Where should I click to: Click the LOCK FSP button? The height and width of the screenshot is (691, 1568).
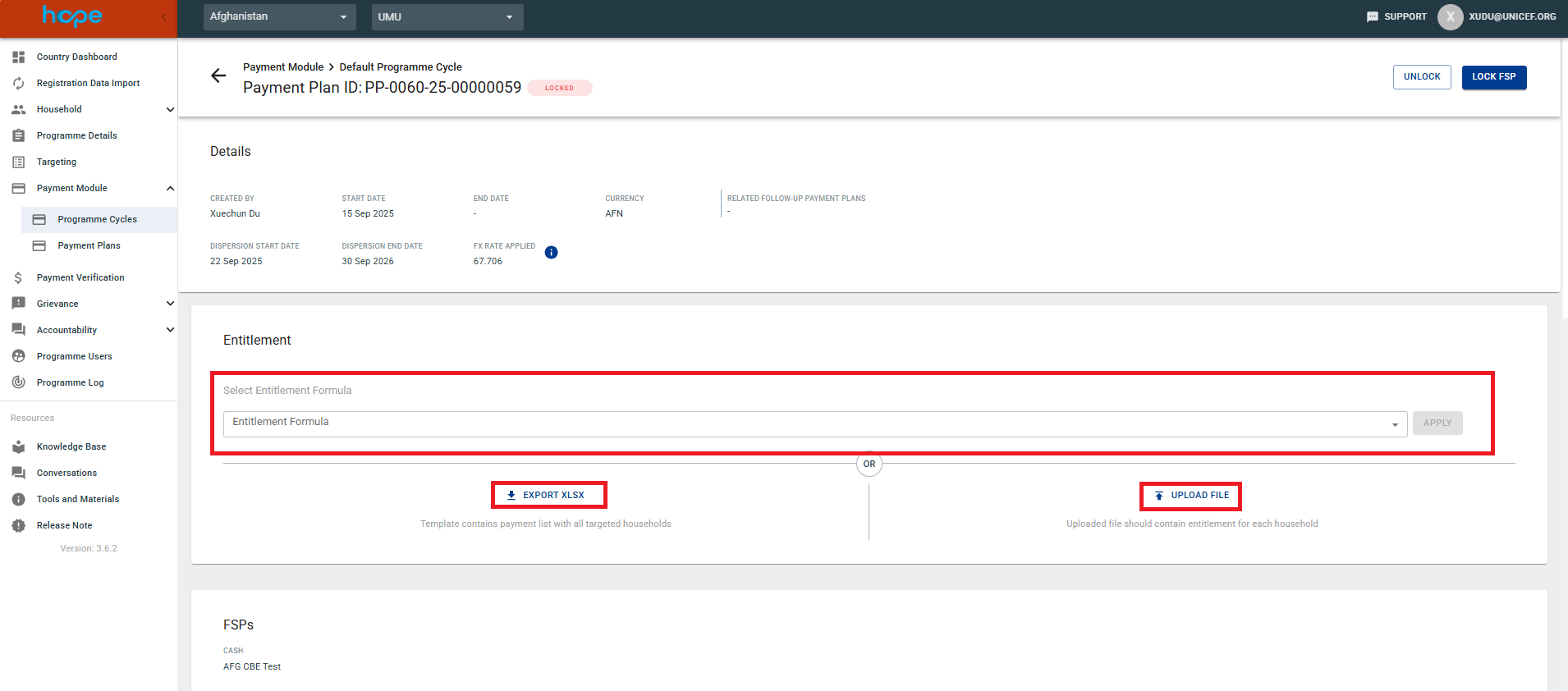pyautogui.click(x=1493, y=77)
